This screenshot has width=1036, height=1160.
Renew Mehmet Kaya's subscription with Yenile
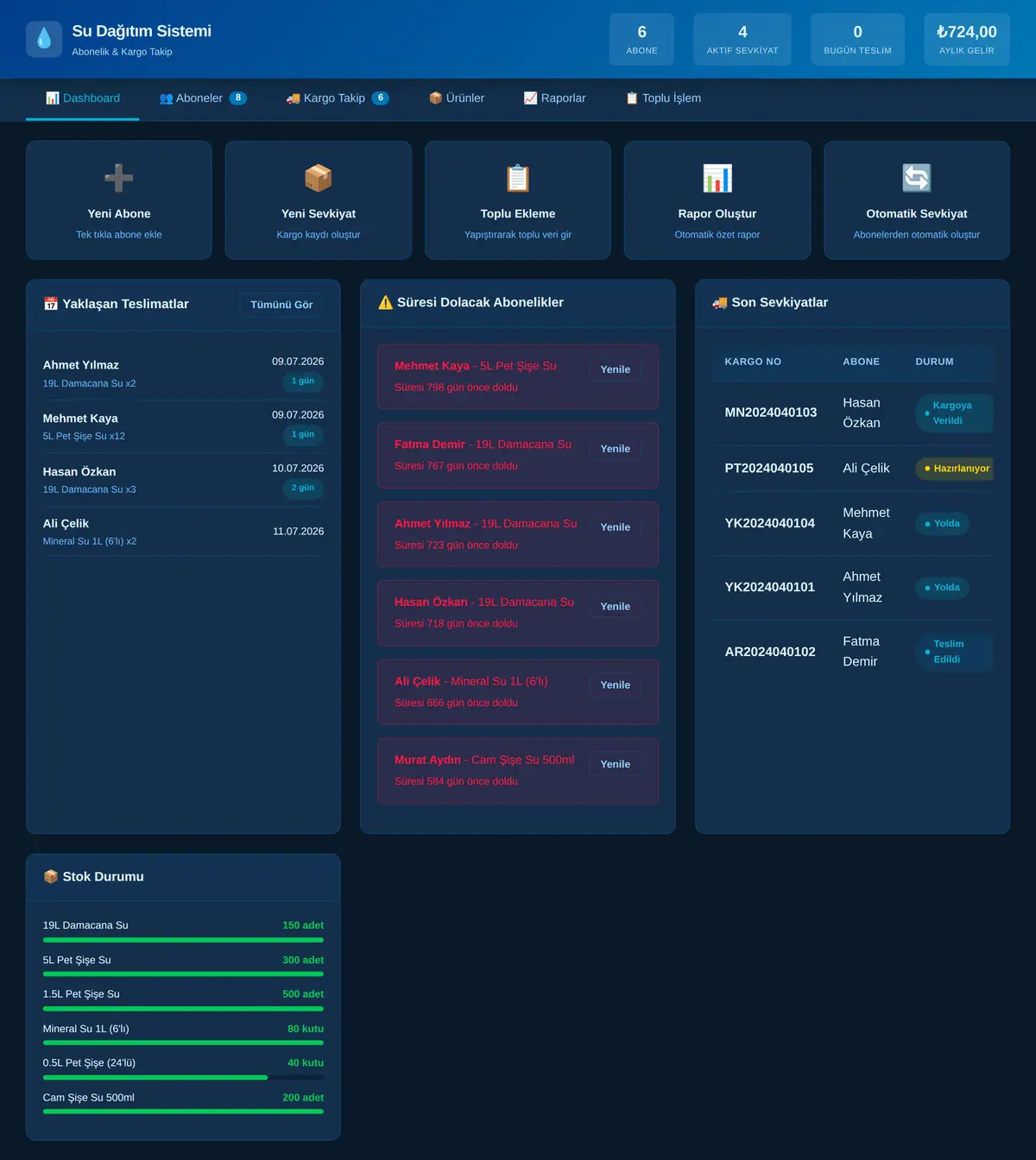[616, 369]
